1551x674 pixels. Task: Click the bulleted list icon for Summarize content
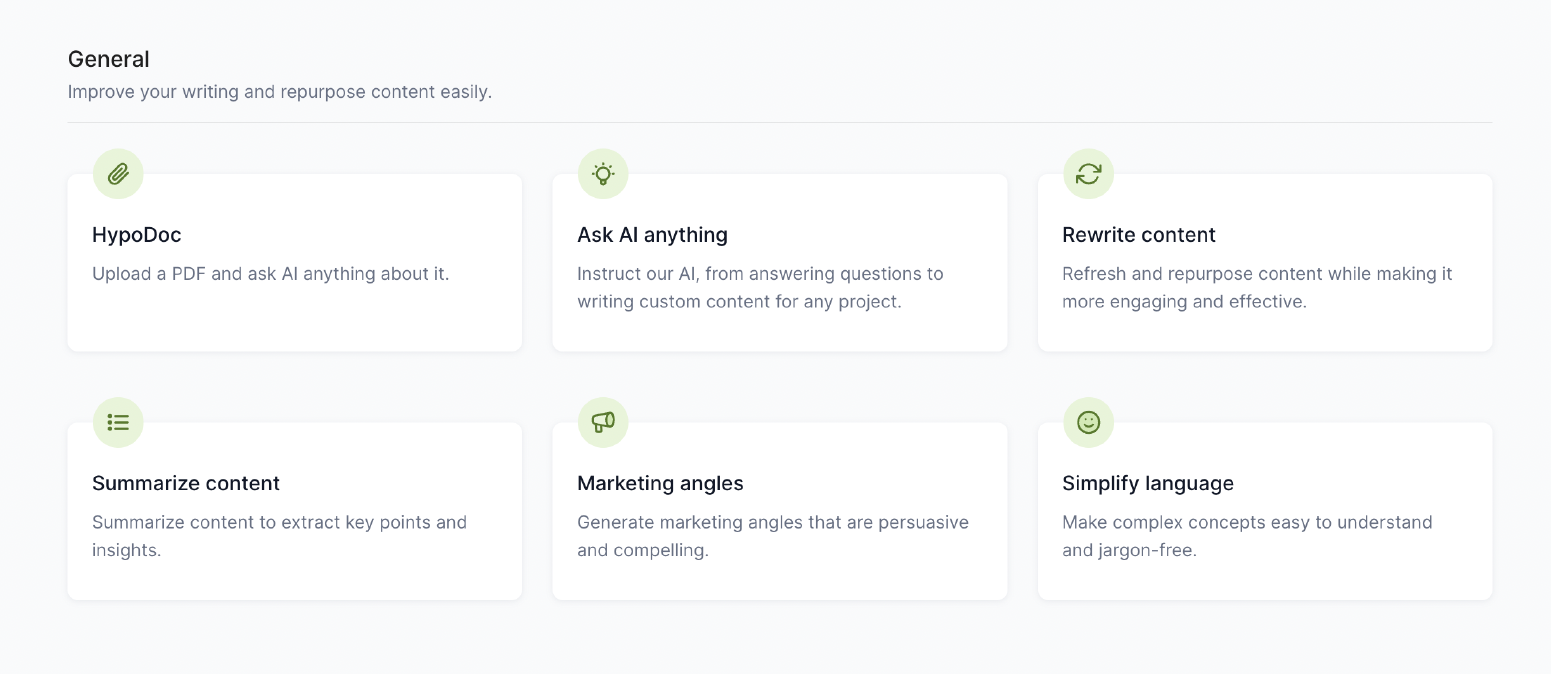pyautogui.click(x=118, y=422)
